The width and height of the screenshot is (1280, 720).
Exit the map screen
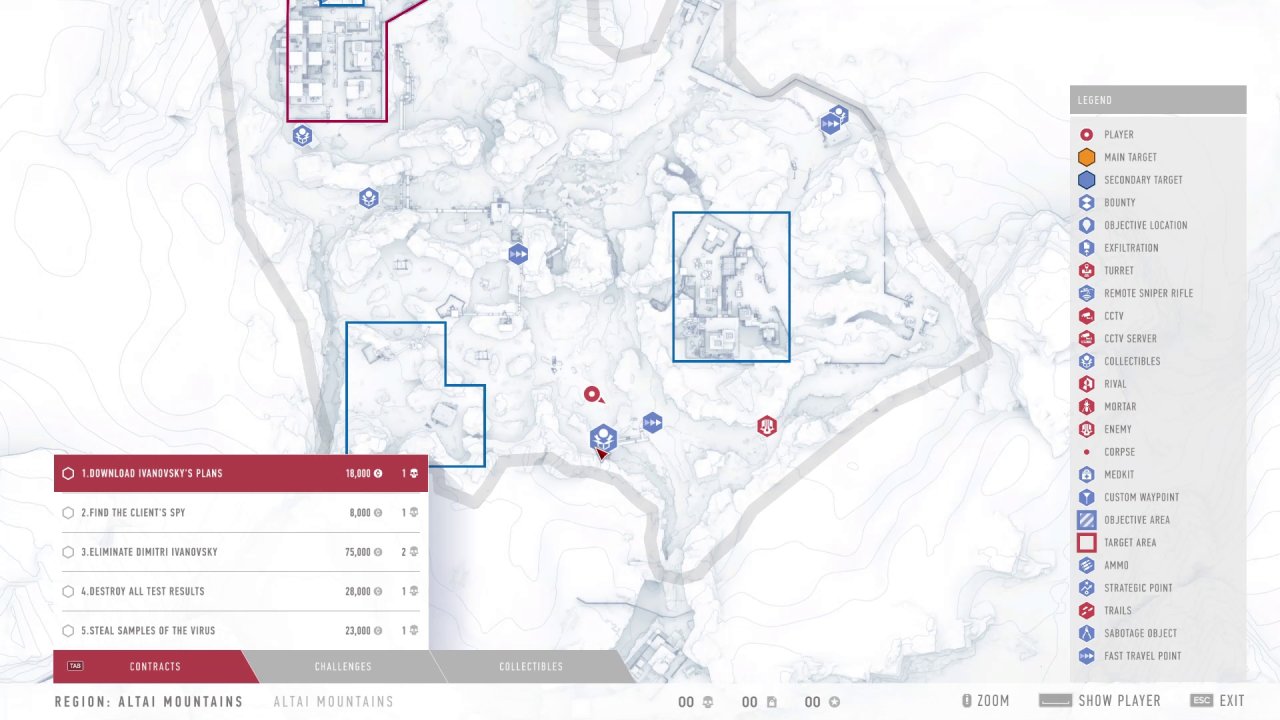point(1218,701)
